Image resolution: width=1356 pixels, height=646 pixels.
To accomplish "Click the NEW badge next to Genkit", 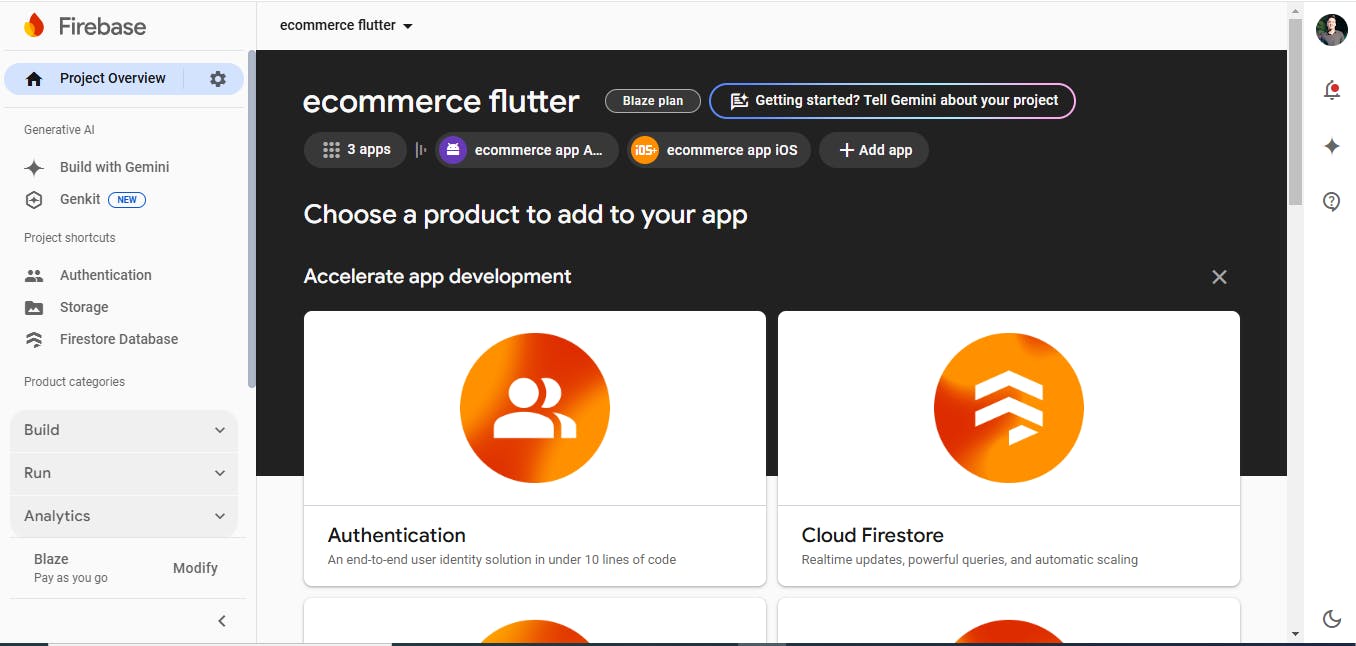I will tap(127, 200).
